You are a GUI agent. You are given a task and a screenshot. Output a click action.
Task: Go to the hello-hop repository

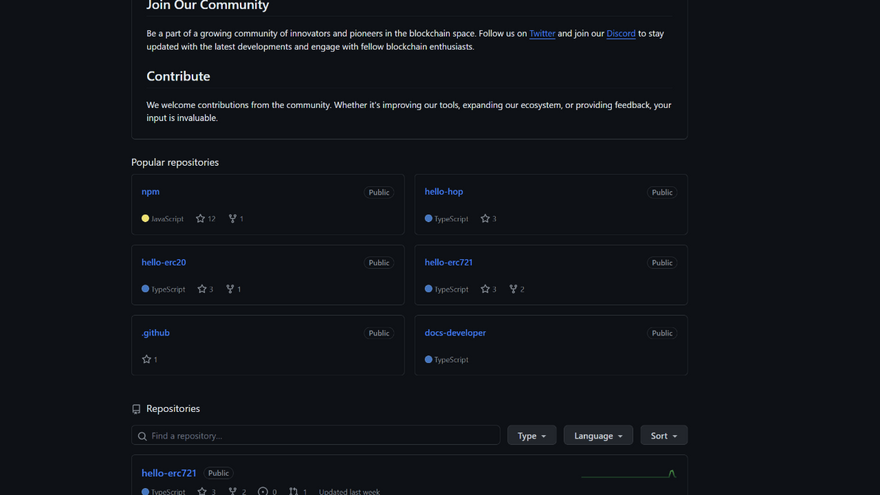click(443, 192)
